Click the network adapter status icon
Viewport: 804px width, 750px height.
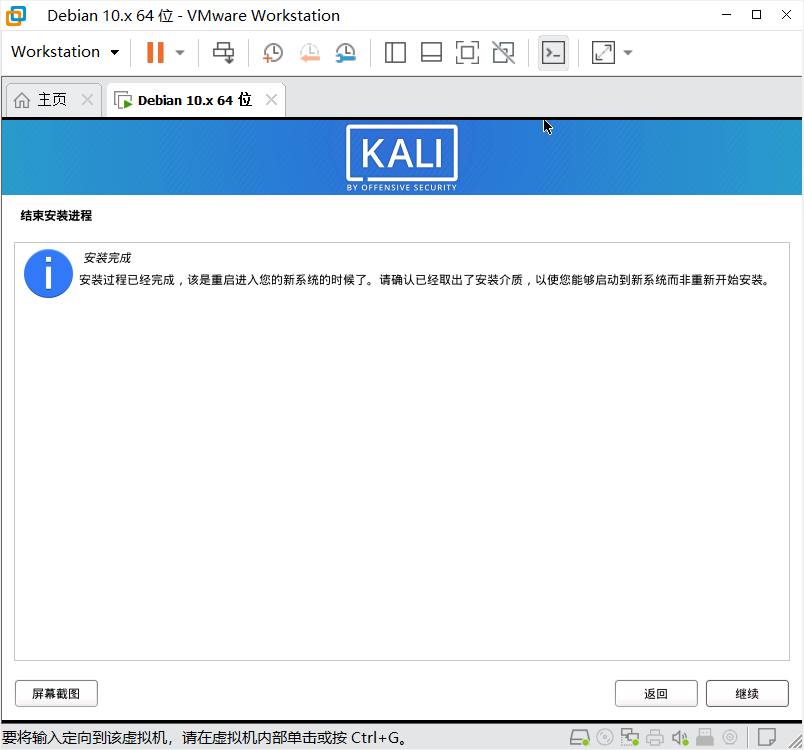[630, 738]
